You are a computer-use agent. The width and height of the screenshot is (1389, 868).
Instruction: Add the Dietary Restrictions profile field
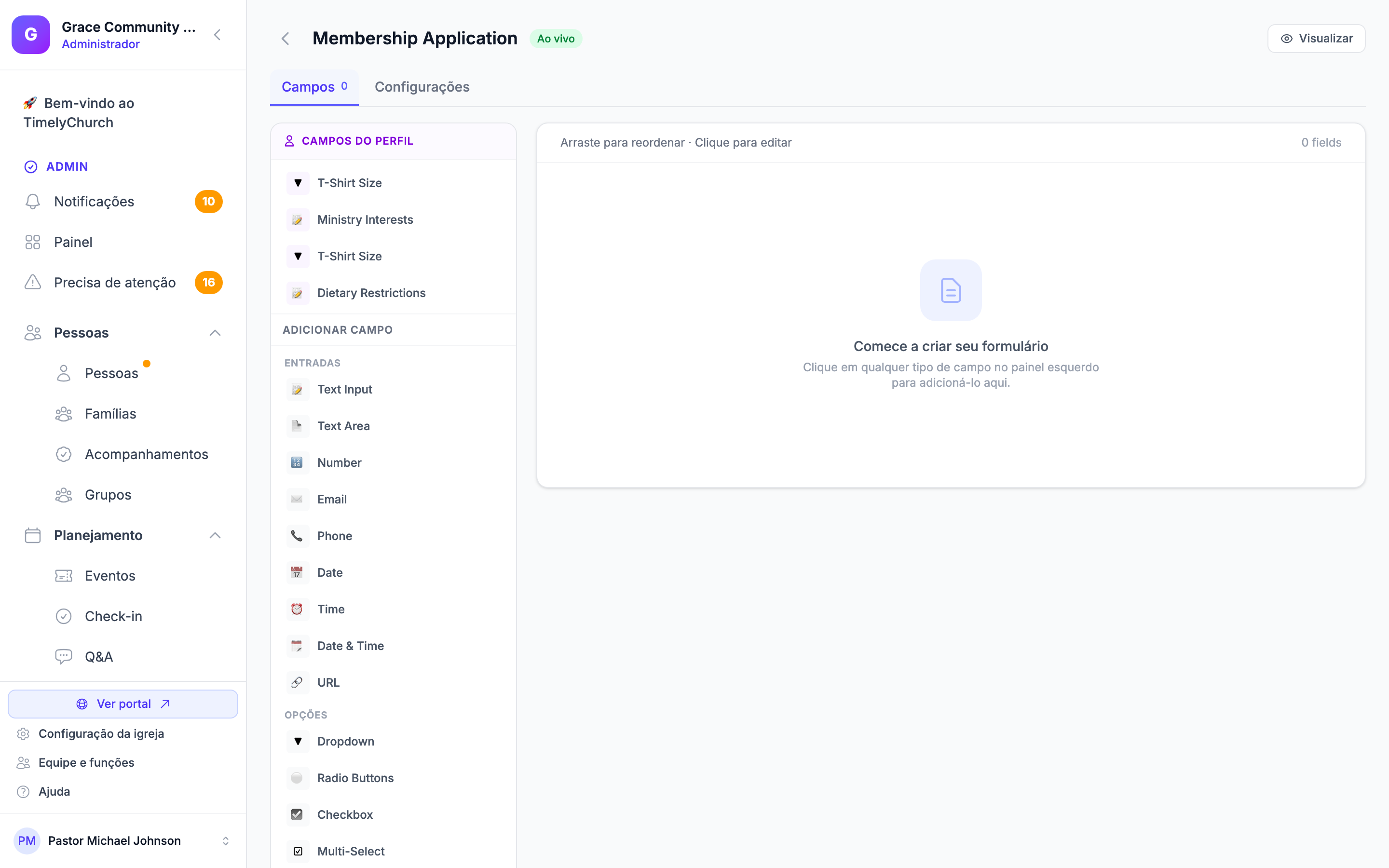coord(394,293)
